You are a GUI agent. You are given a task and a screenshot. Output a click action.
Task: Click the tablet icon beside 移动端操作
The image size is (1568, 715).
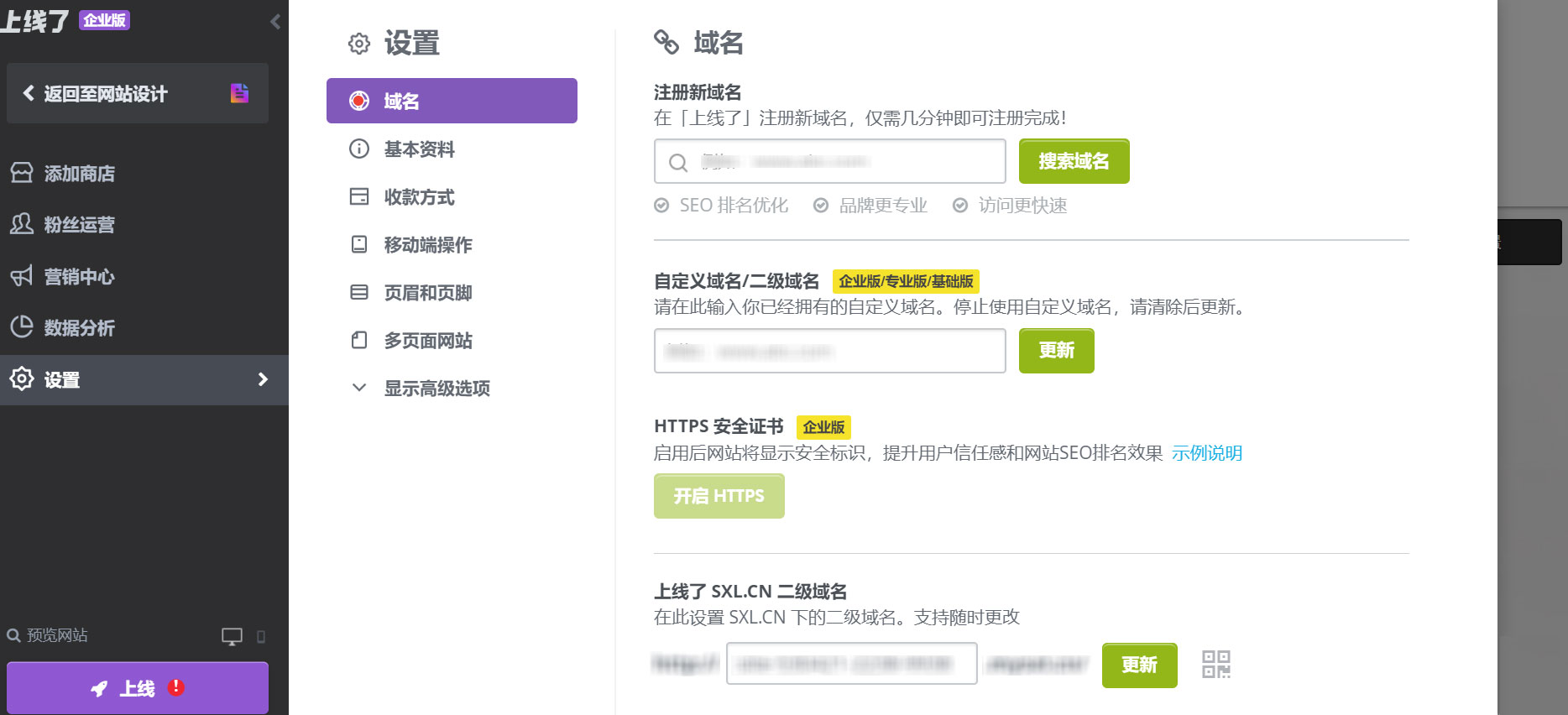pyautogui.click(x=359, y=245)
